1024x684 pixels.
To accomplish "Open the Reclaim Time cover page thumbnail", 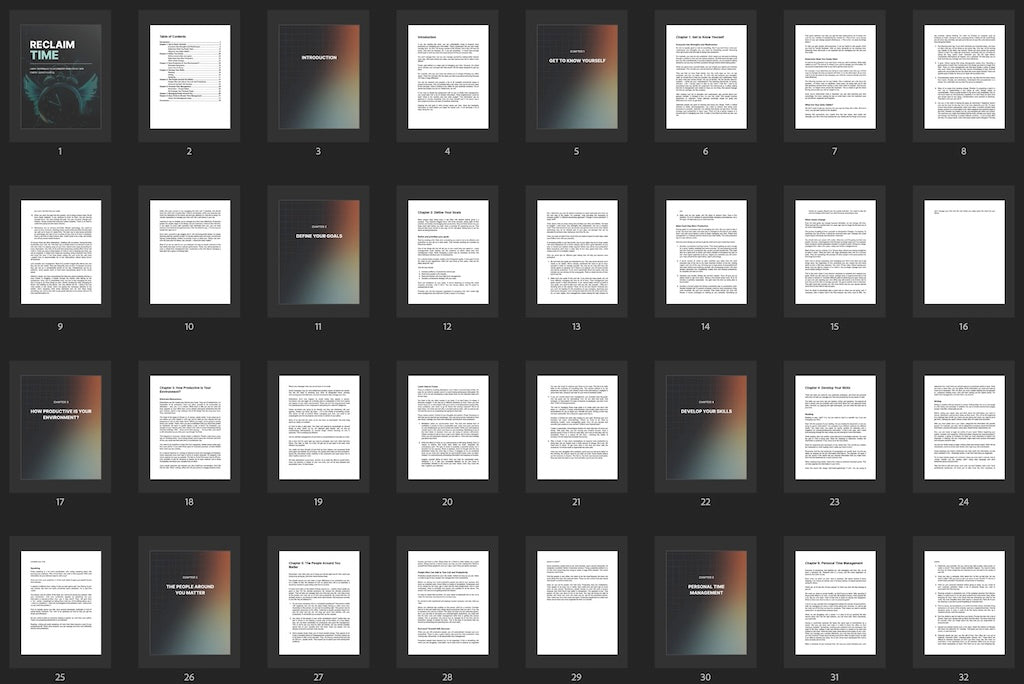I will coord(60,77).
